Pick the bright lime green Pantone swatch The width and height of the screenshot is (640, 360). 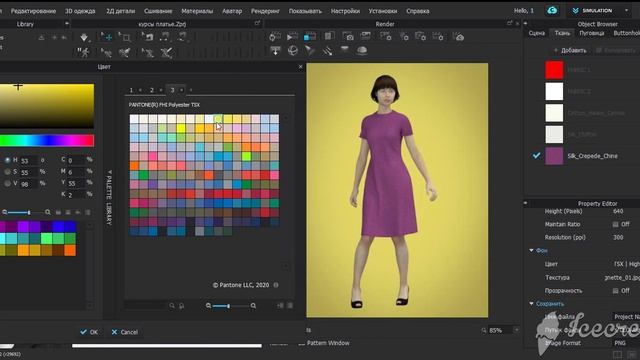click(x=246, y=156)
